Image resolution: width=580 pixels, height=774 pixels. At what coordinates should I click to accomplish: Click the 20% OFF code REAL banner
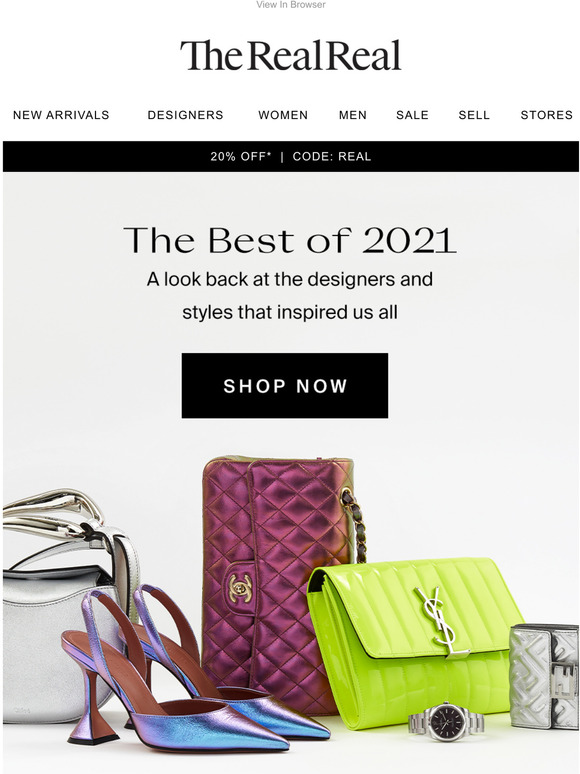291,156
